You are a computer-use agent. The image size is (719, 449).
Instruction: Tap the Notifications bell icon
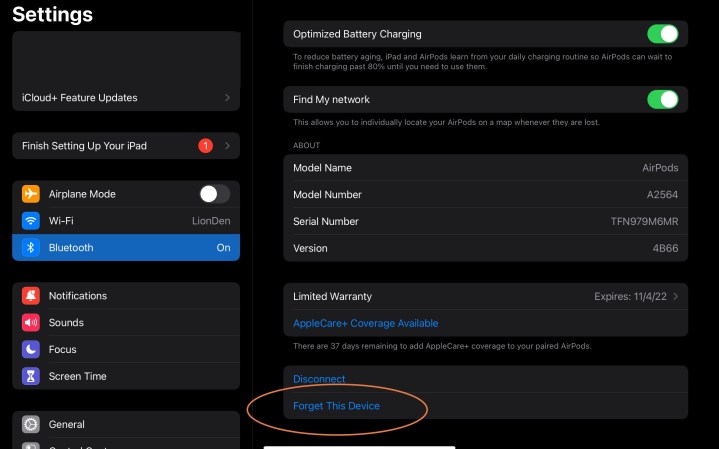pos(31,296)
